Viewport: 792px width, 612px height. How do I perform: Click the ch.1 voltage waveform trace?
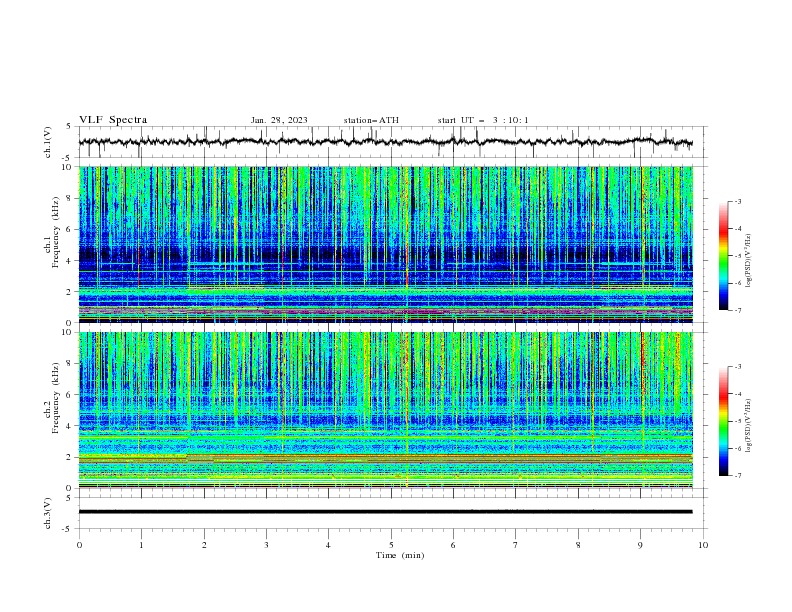coord(385,142)
